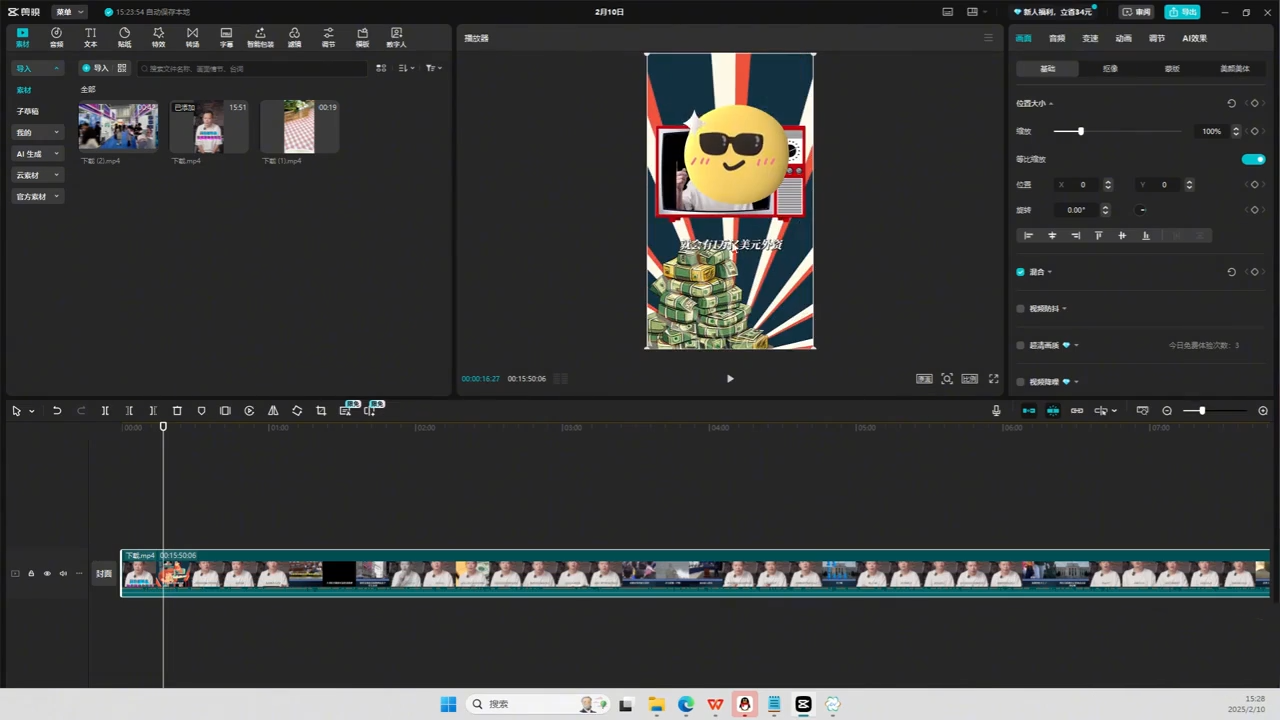Expand the 官方素材 sidebar section
The image size is (1280, 720).
coord(37,197)
